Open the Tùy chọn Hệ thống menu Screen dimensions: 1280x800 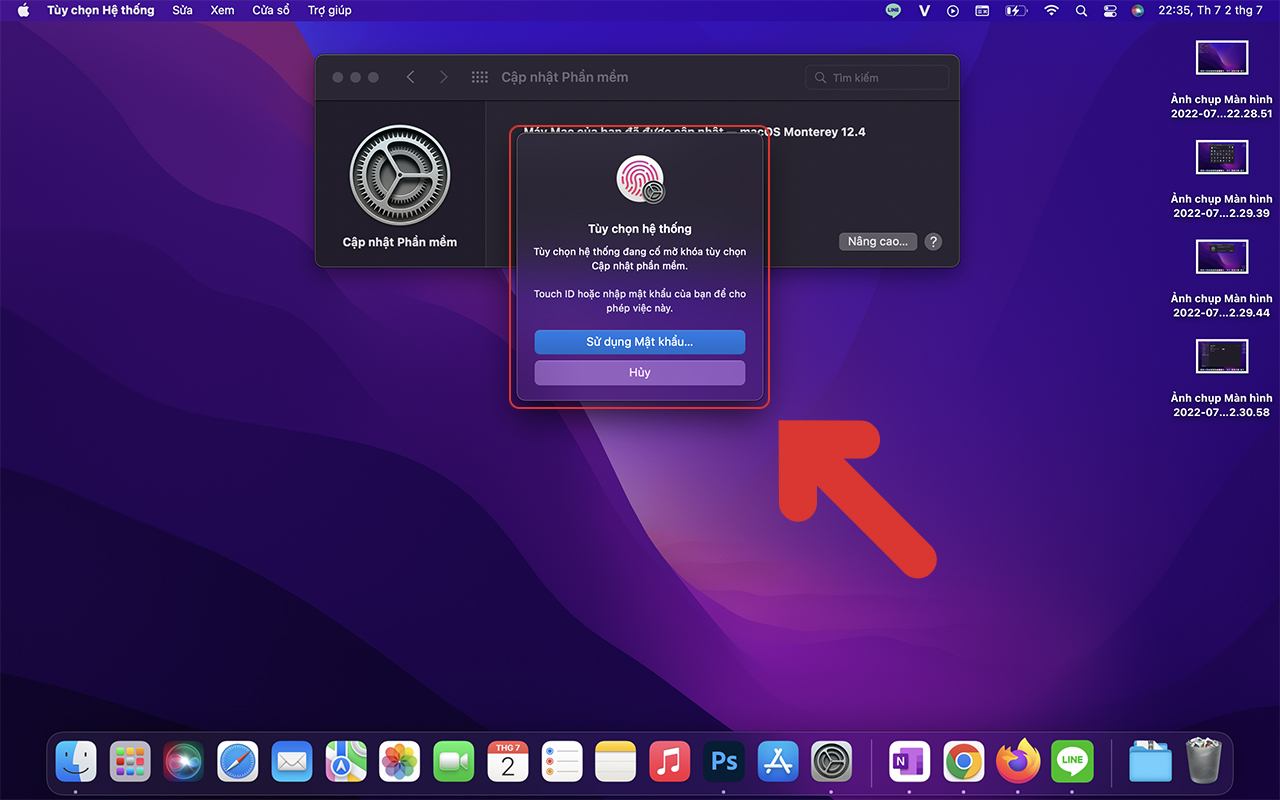[x=101, y=10]
